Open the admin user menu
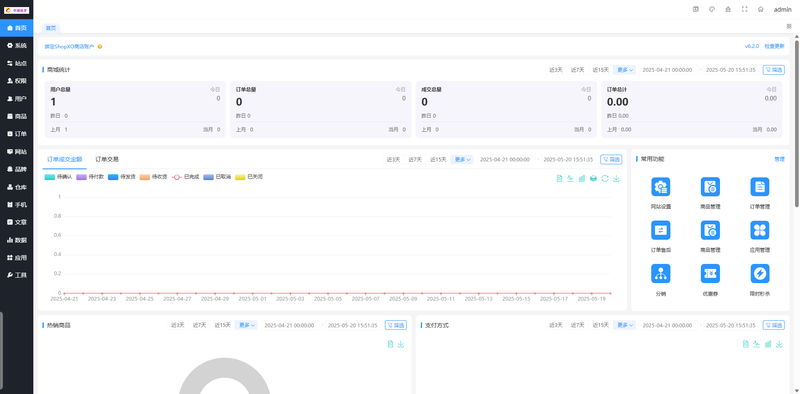Image resolution: width=800 pixels, height=394 pixels. tap(783, 9)
